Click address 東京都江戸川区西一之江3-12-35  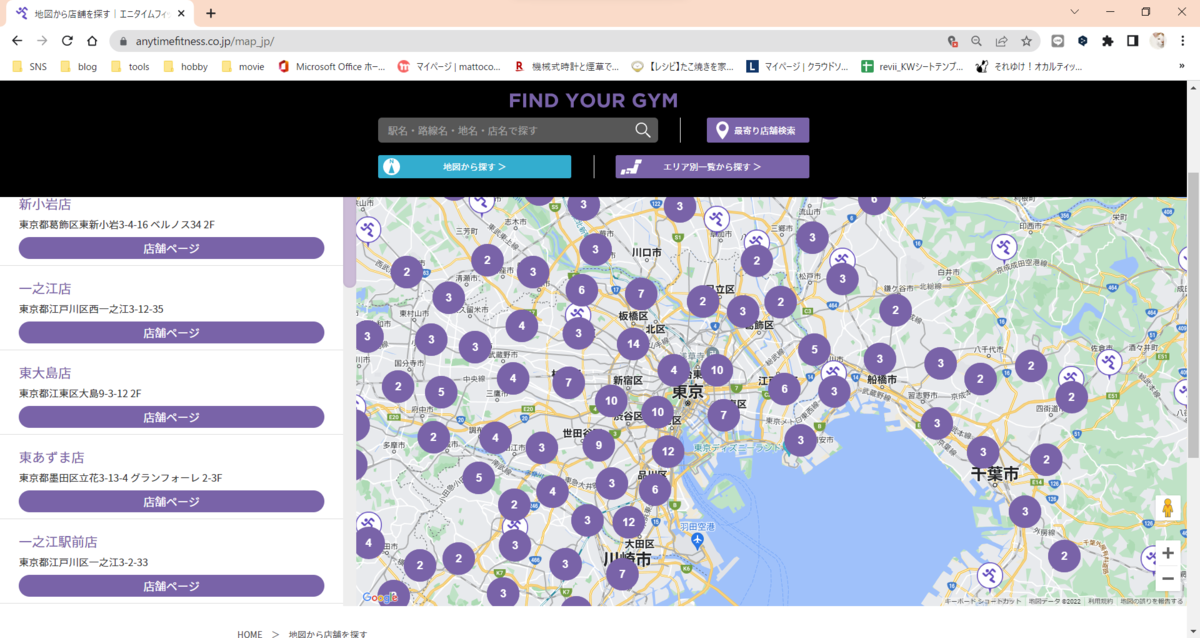[91, 309]
